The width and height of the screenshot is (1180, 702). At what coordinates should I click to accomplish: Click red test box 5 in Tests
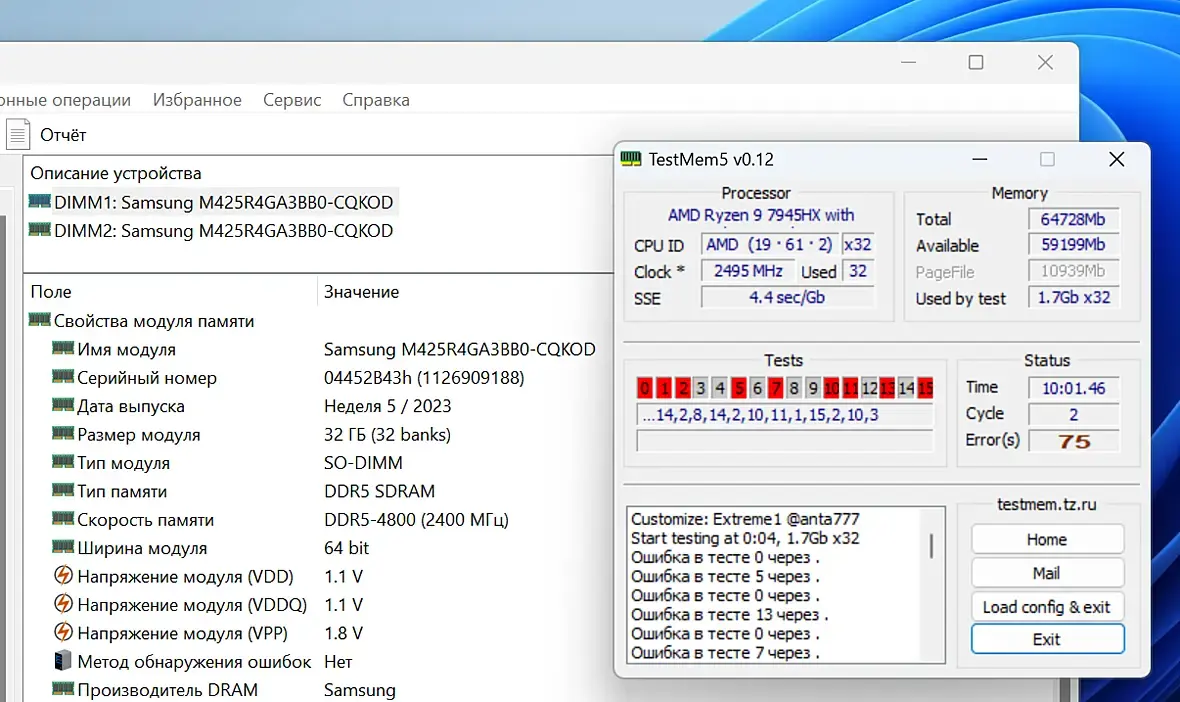click(x=739, y=388)
